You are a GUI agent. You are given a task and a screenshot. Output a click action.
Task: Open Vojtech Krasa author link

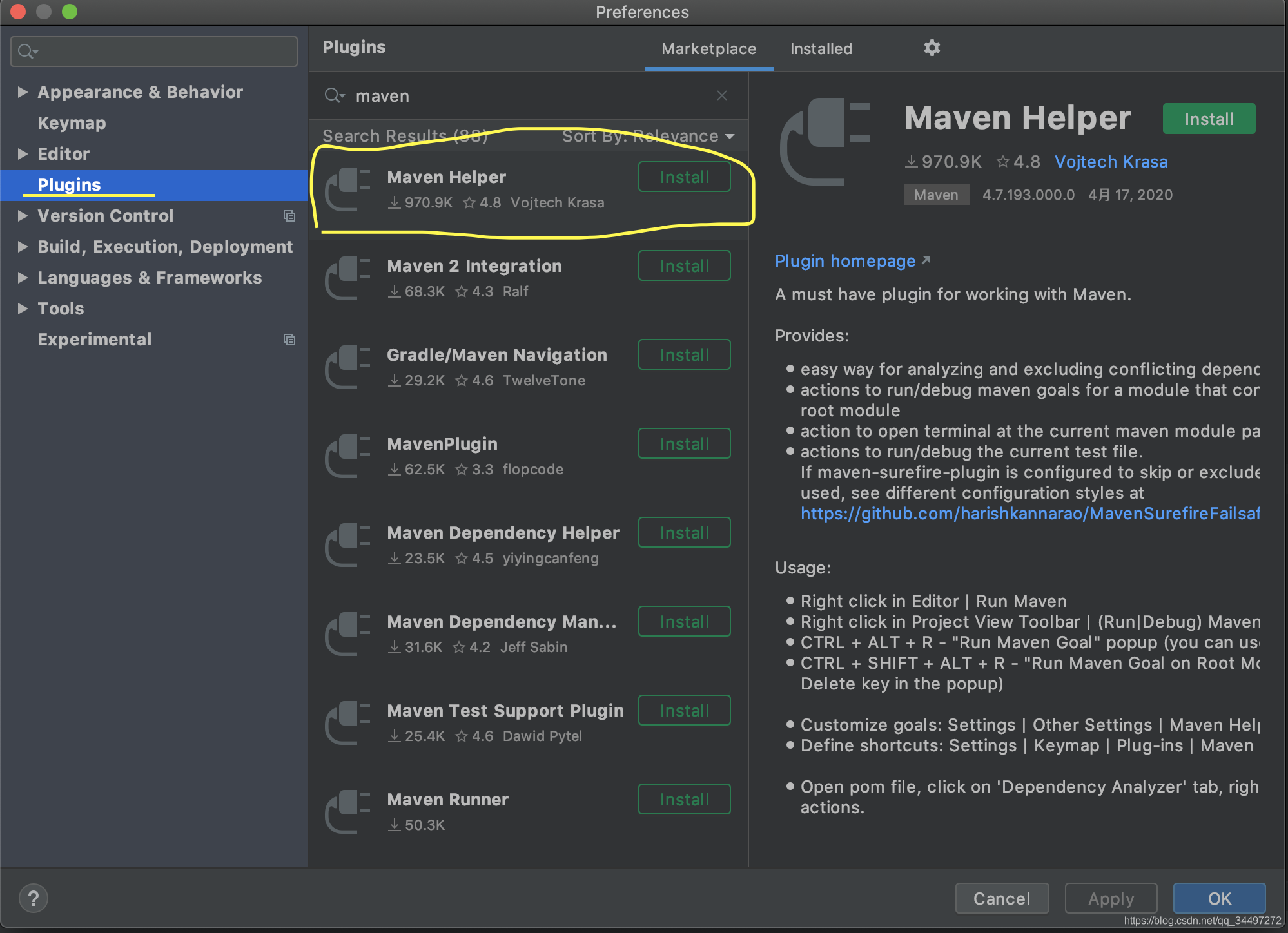pos(1111,162)
